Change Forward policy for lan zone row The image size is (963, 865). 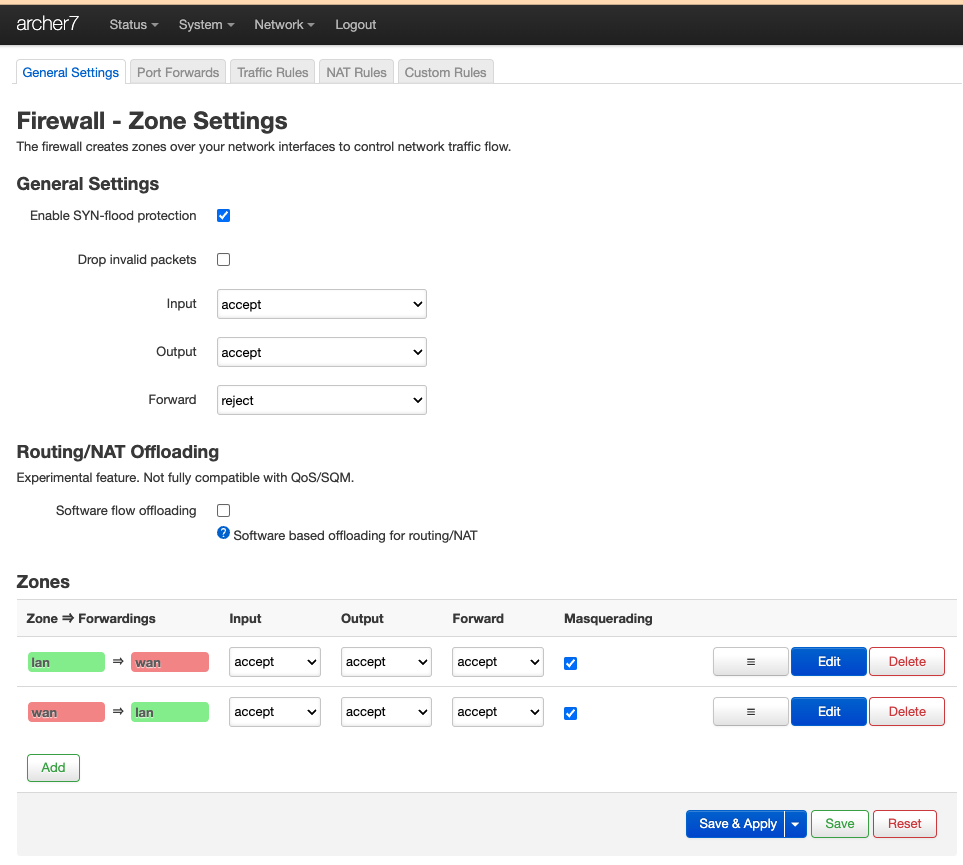(x=498, y=662)
